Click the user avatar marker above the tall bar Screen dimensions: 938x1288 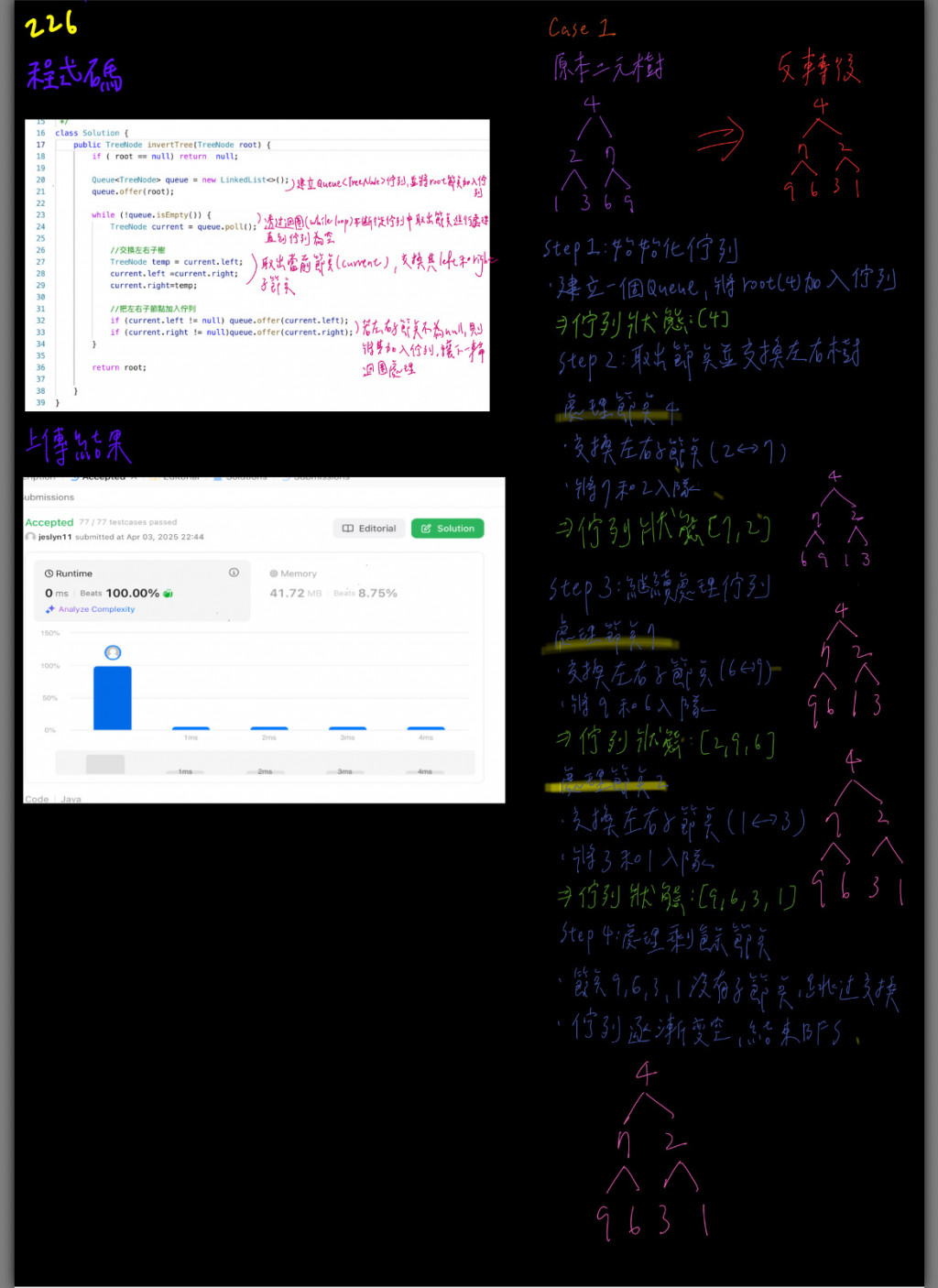tap(113, 652)
